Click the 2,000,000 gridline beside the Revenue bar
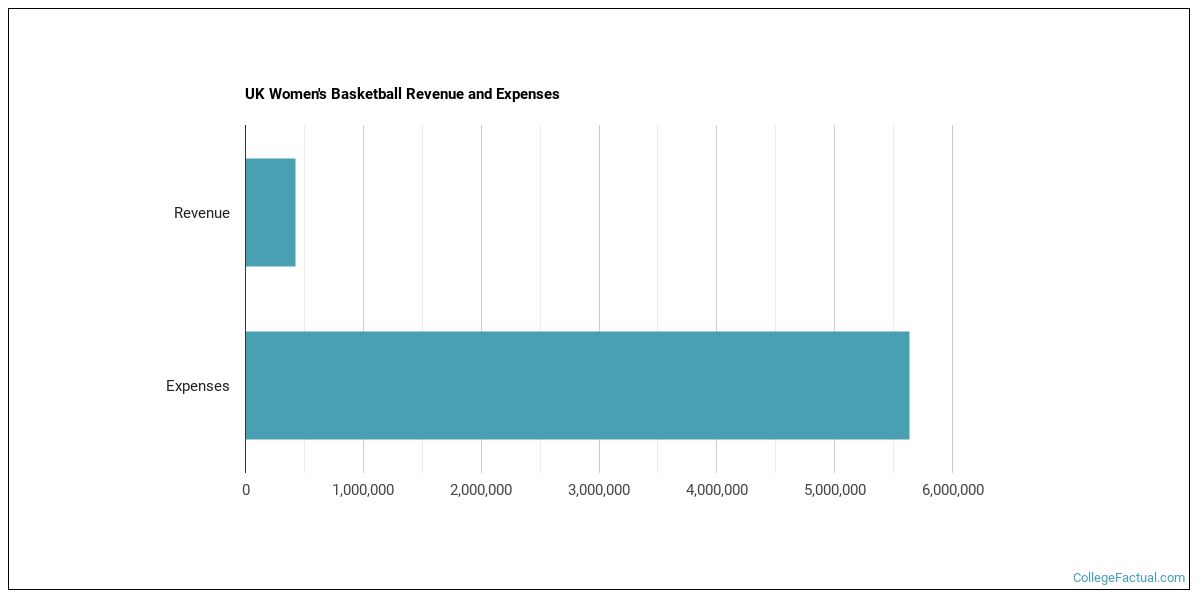 [481, 213]
